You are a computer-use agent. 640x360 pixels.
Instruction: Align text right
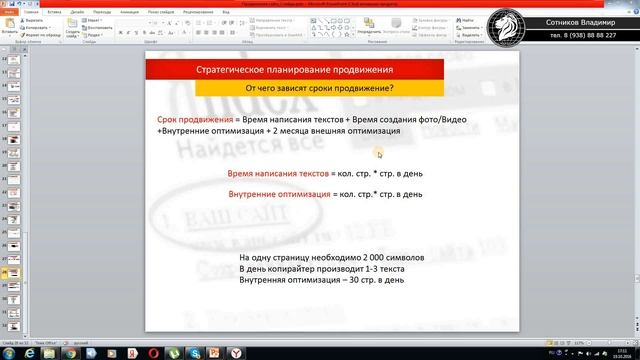click(x=214, y=33)
